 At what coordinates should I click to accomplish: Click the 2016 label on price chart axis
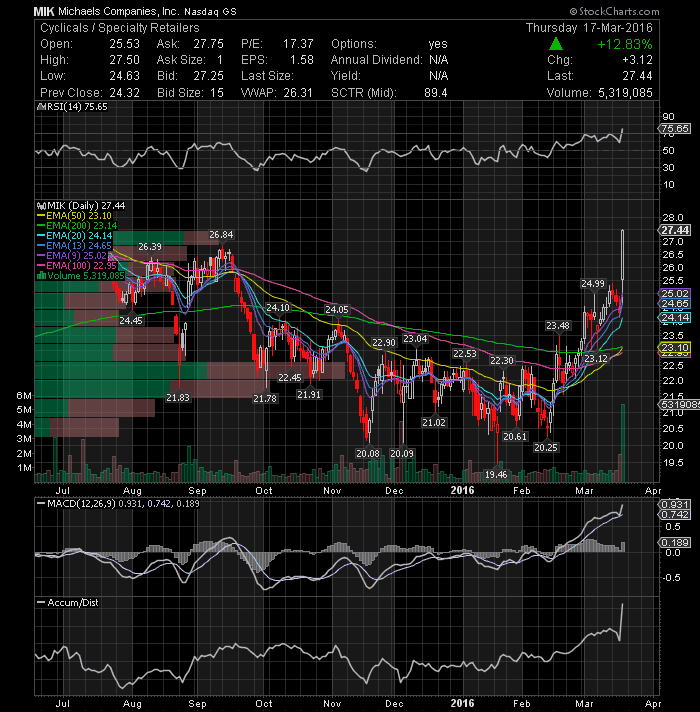[x=462, y=490]
